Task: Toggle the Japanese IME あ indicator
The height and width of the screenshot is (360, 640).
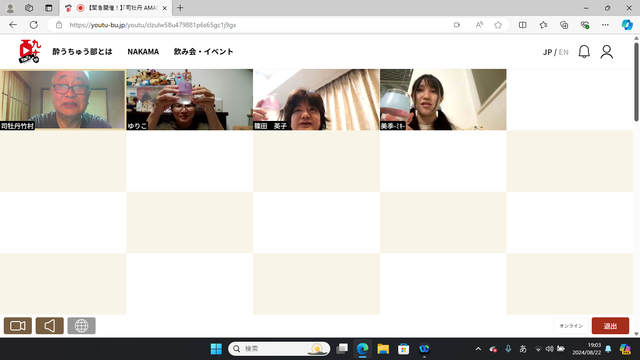Action: [523, 349]
